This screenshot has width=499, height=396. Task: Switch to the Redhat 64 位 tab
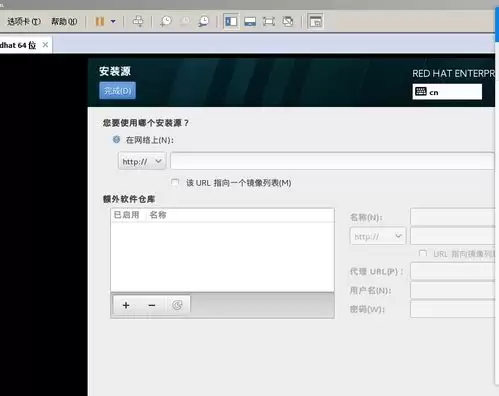[x=18, y=45]
